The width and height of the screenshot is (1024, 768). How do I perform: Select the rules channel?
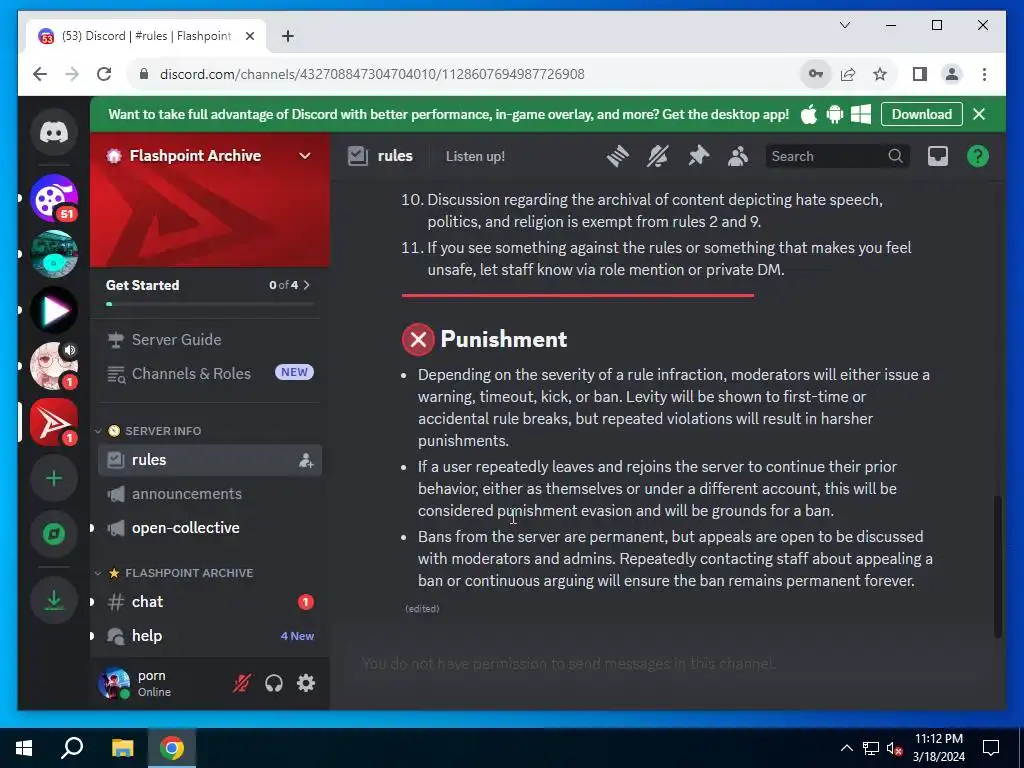tap(209, 460)
